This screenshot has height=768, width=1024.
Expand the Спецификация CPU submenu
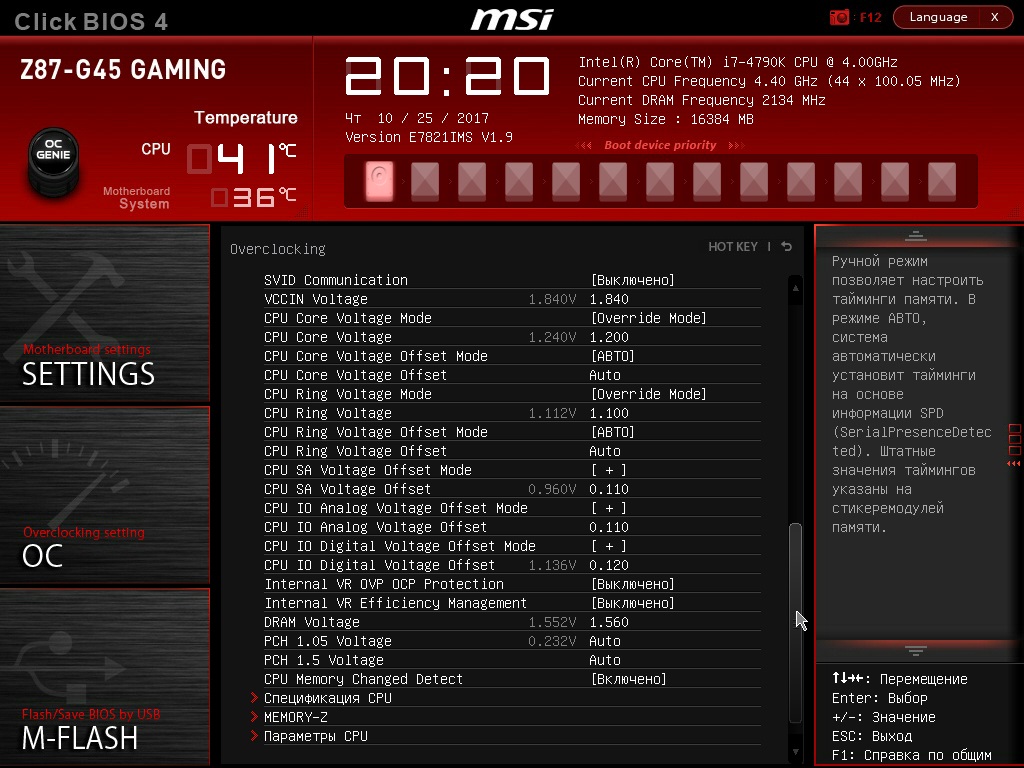(328, 698)
